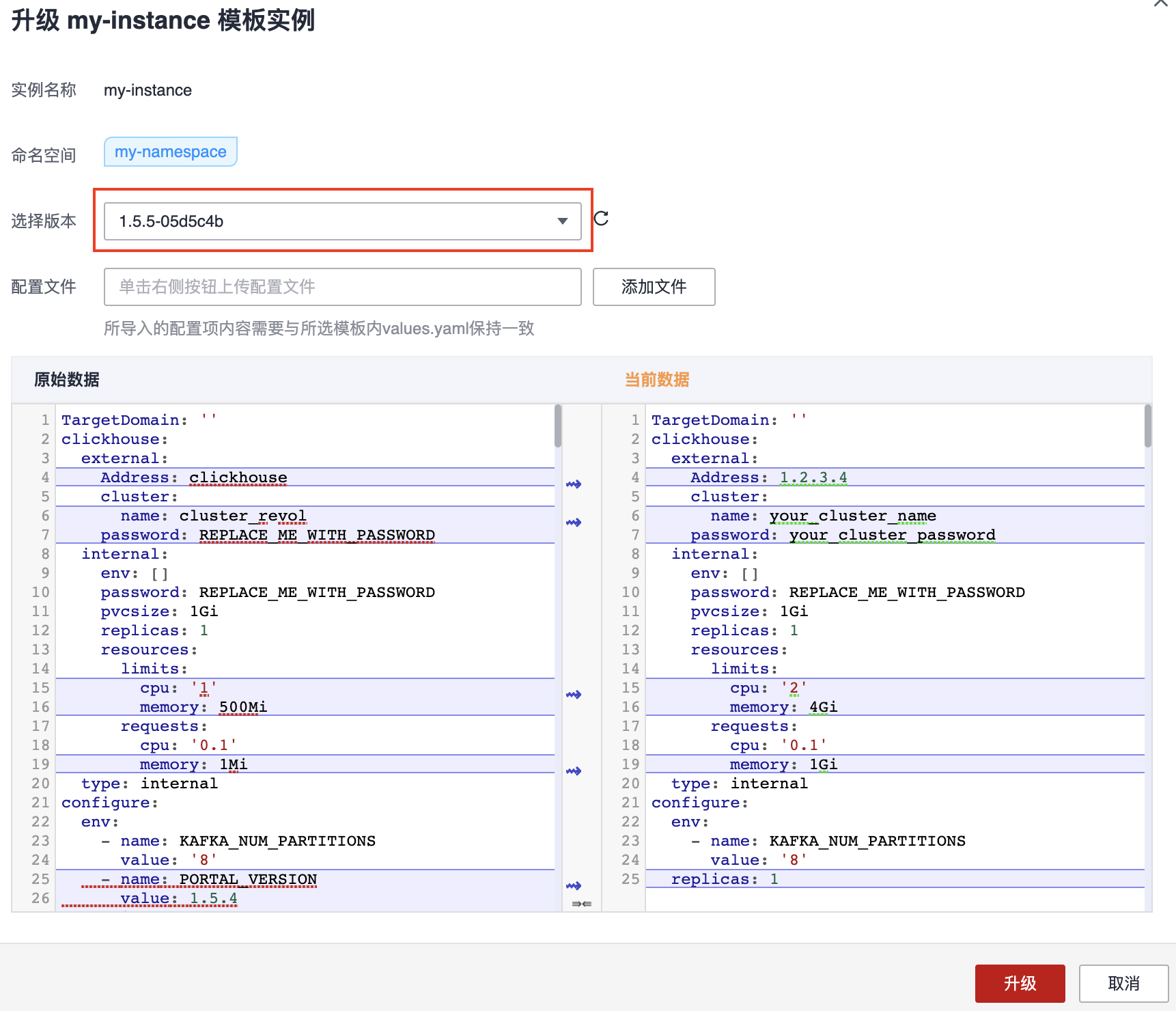The image size is (1176, 1011).
Task: Click merge arrow for requests memory diff
Action: tap(574, 771)
